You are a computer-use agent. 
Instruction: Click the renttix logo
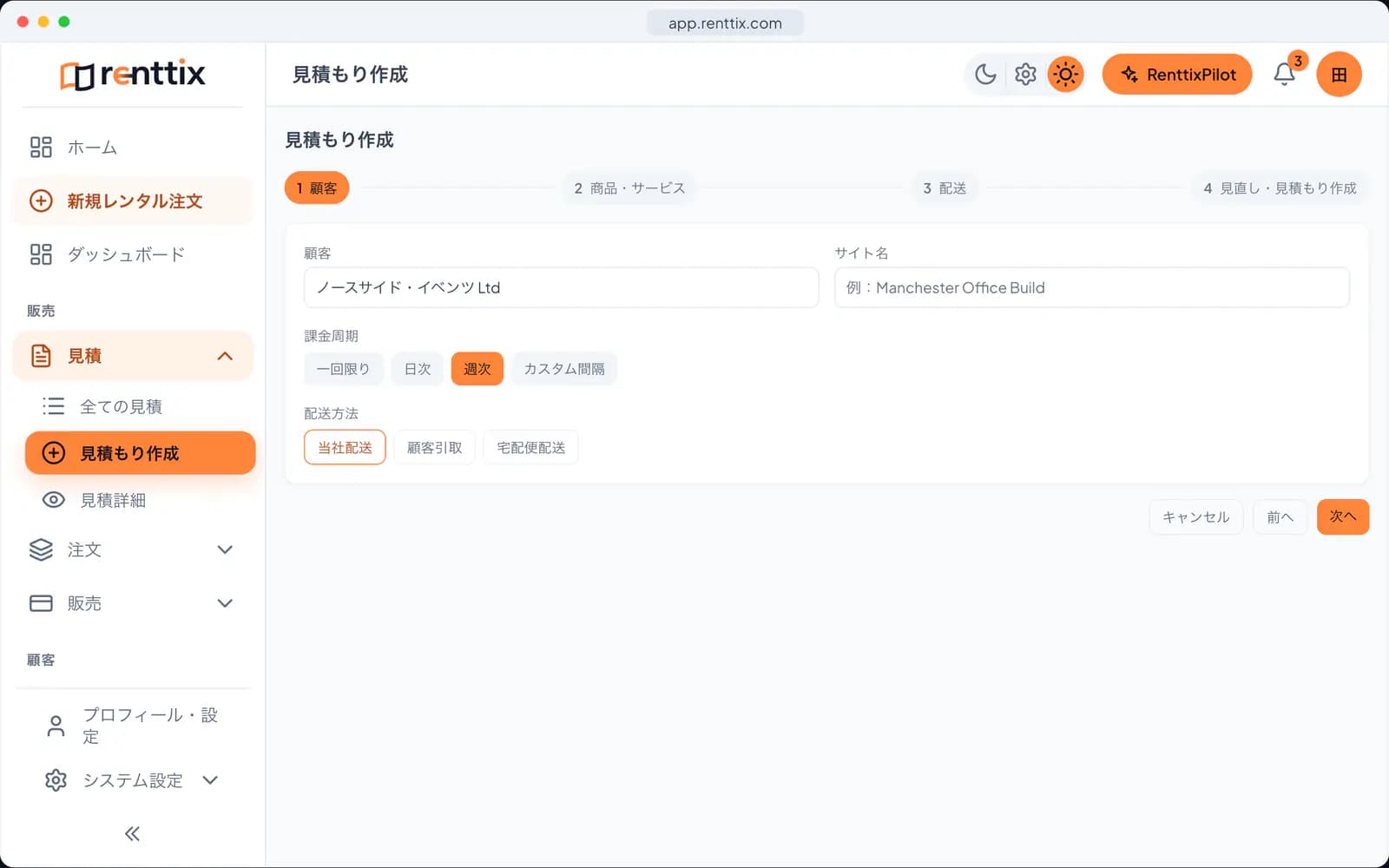[133, 75]
